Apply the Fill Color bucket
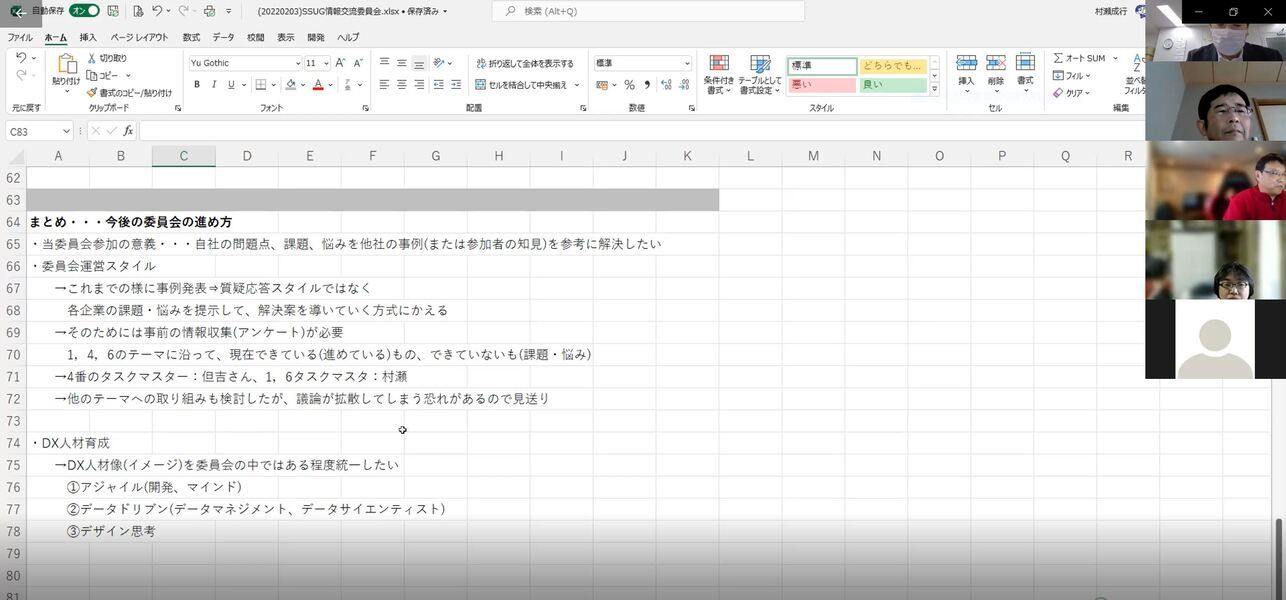The width and height of the screenshot is (1286, 600). point(291,85)
